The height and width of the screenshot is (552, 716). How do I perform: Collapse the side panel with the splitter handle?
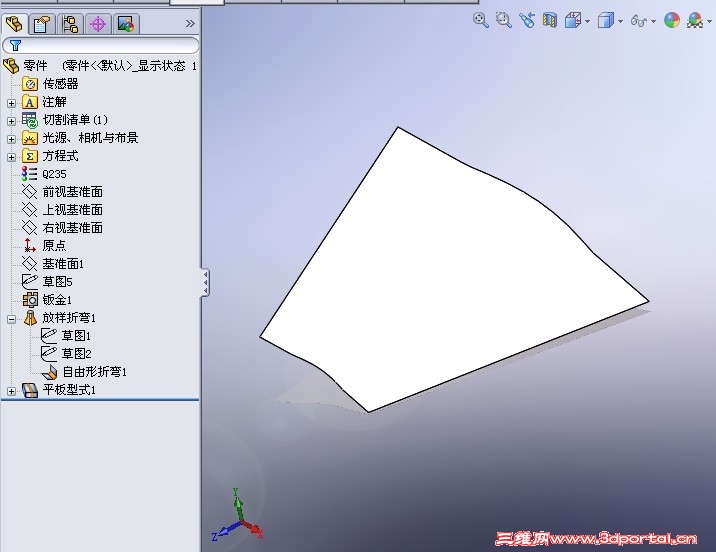[205, 282]
